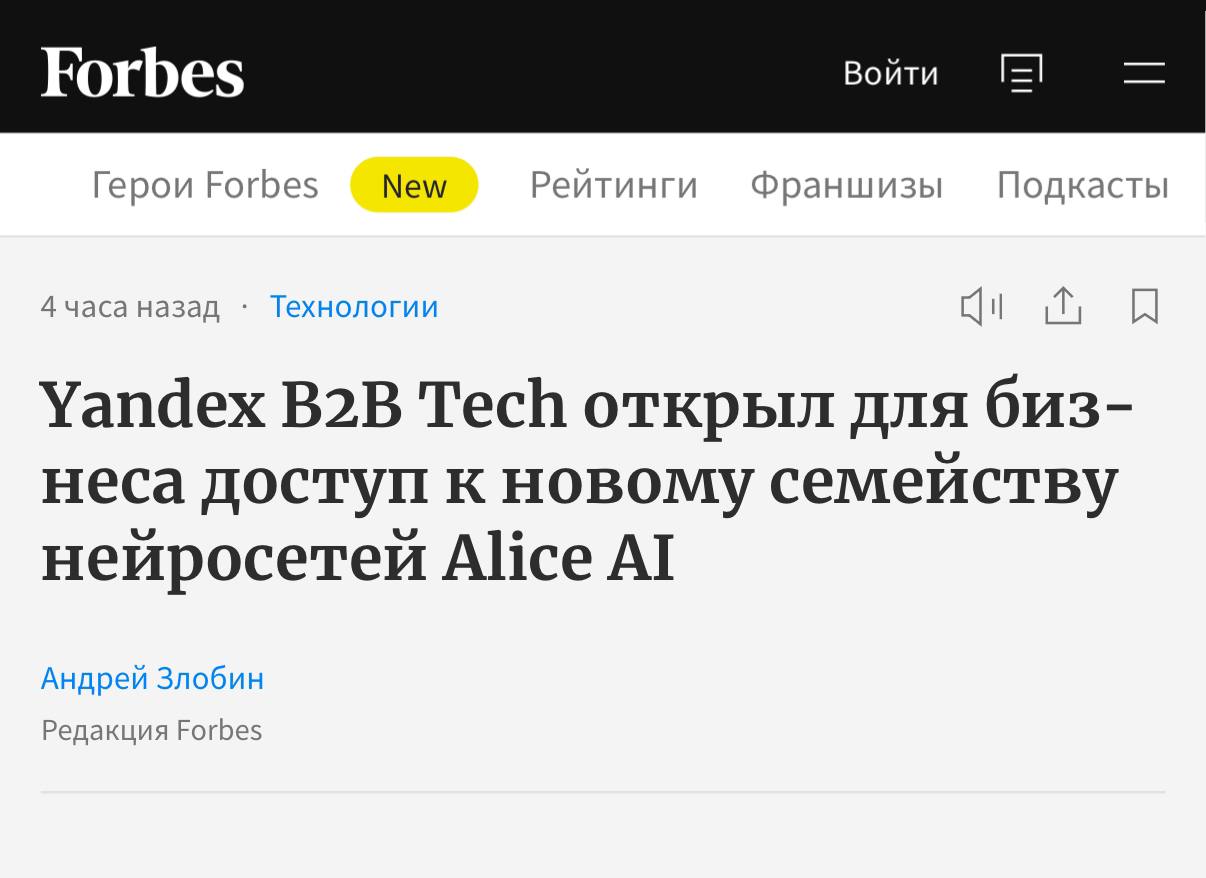Screen dimensions: 1206x878
Task: Click the magazine issue icon next to Войти
Action: (x=1022, y=73)
